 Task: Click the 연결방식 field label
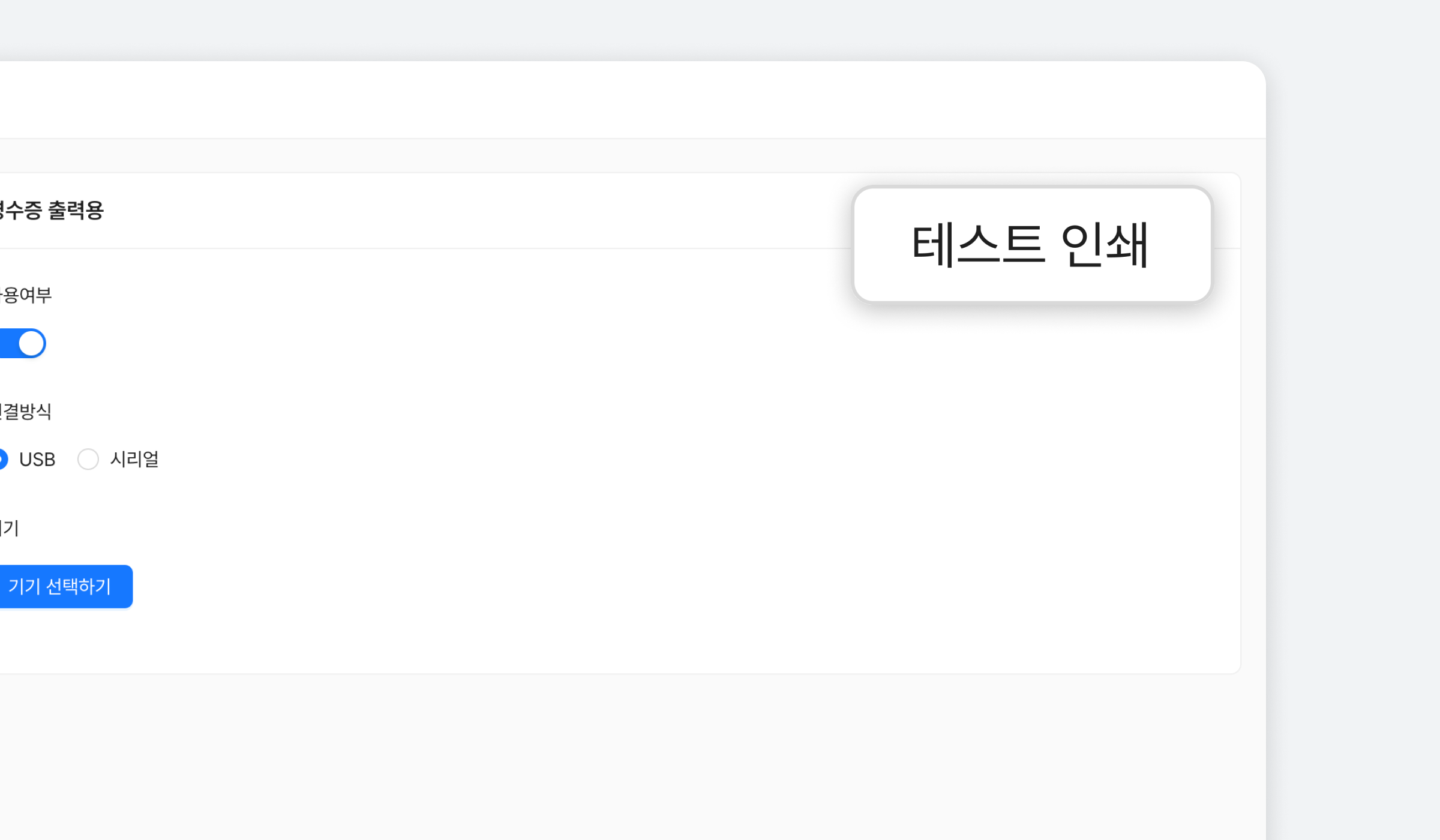click(x=26, y=412)
